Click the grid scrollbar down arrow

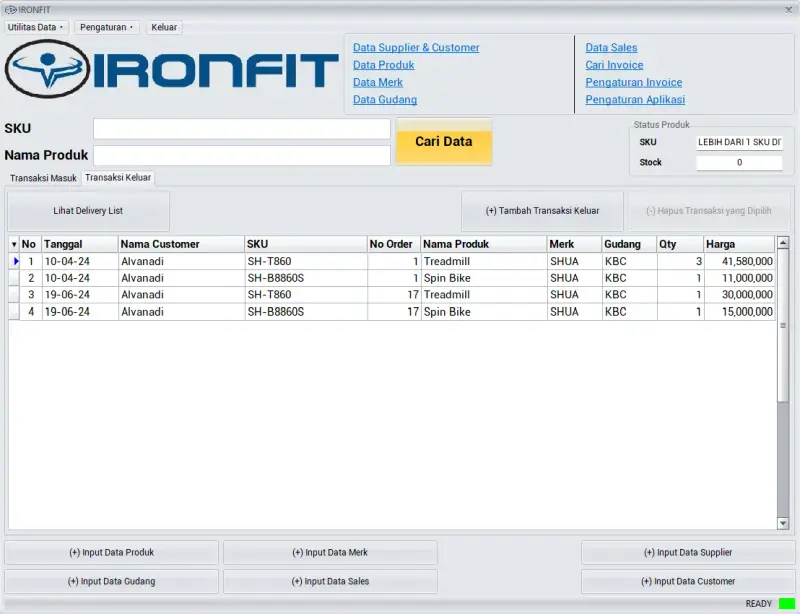[x=783, y=523]
